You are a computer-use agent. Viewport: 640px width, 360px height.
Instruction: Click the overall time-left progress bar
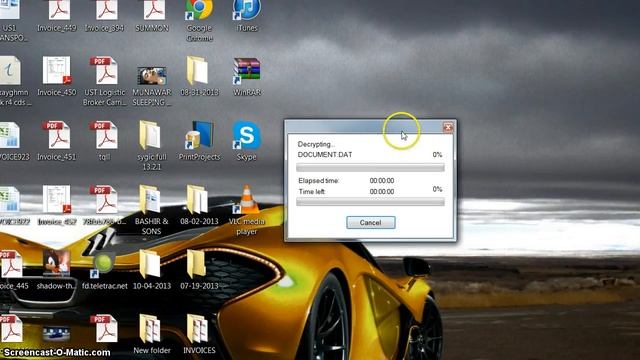pyautogui.click(x=371, y=202)
